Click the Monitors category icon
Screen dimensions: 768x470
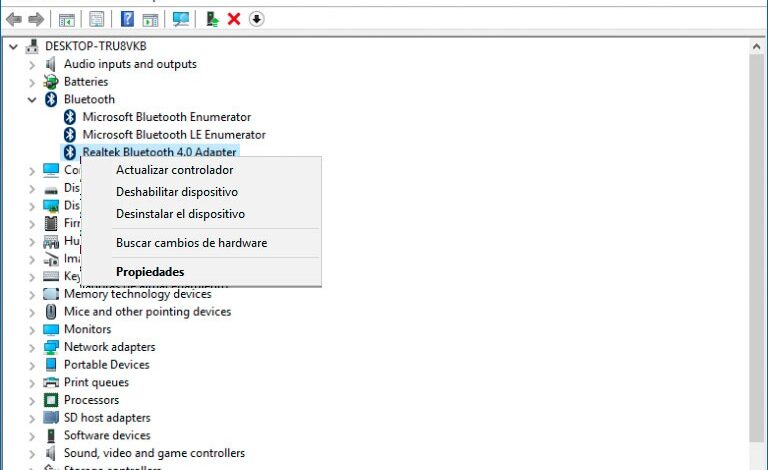(x=51, y=329)
